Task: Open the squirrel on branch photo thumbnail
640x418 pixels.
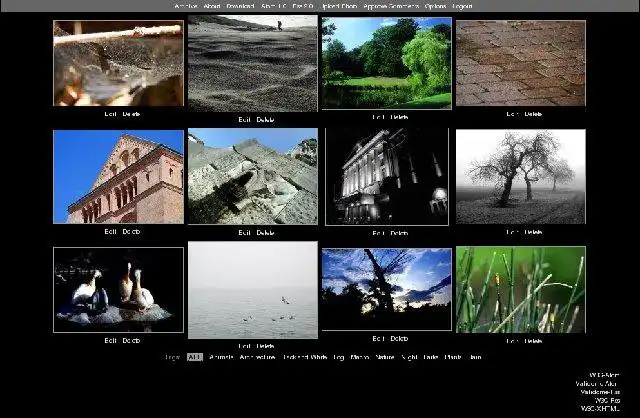Action: [118, 63]
